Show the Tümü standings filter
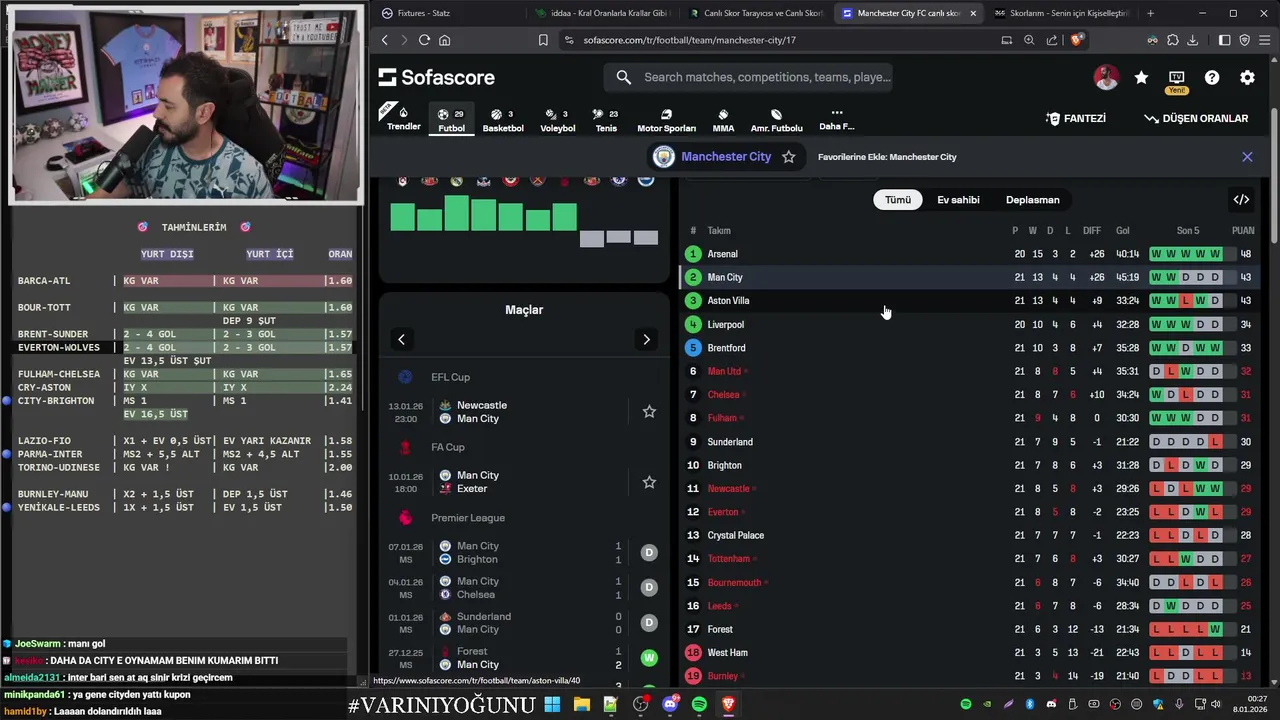 (x=898, y=200)
